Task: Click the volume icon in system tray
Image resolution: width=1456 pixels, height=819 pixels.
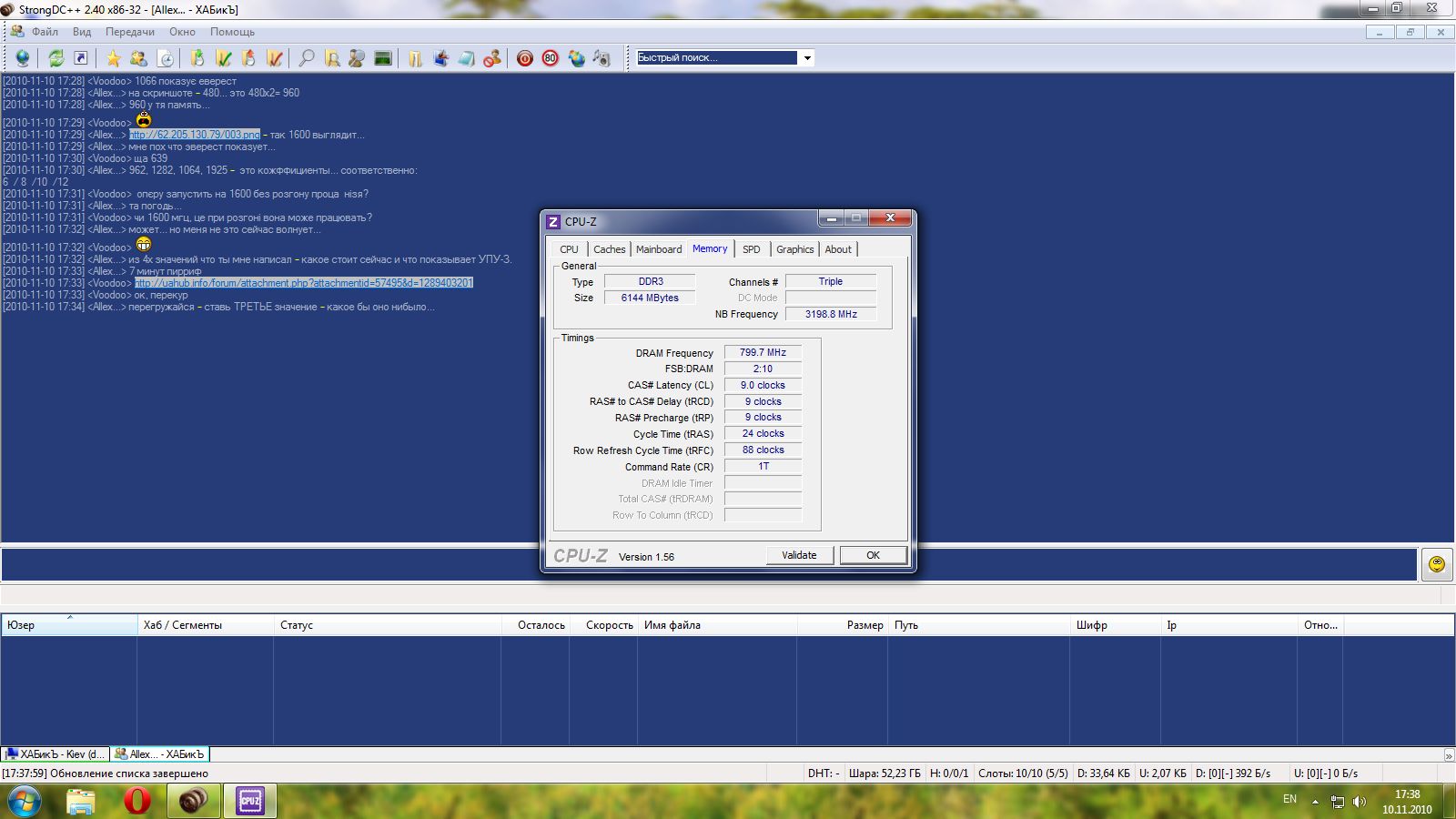Action: (1359, 802)
